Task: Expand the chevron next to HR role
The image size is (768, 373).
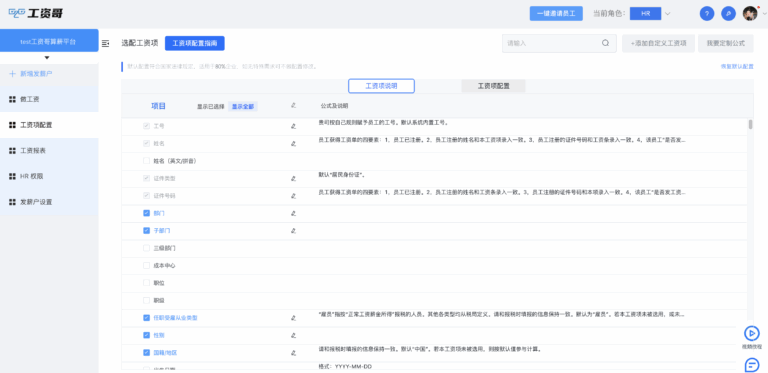Action: tap(667, 14)
